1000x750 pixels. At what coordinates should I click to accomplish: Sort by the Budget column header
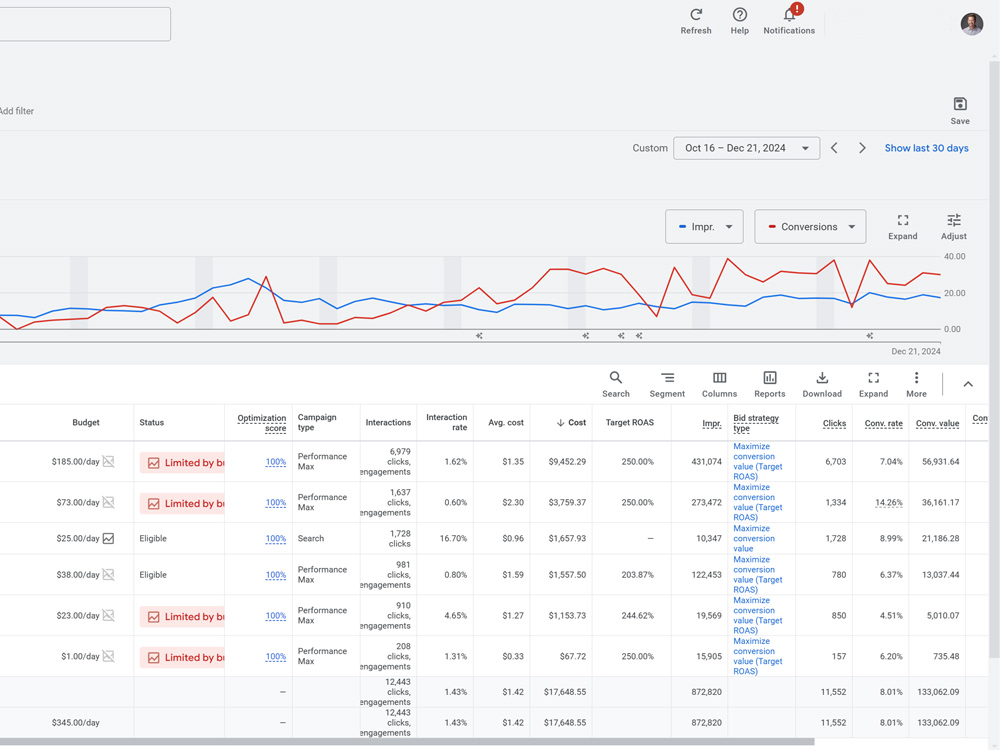pos(85,422)
